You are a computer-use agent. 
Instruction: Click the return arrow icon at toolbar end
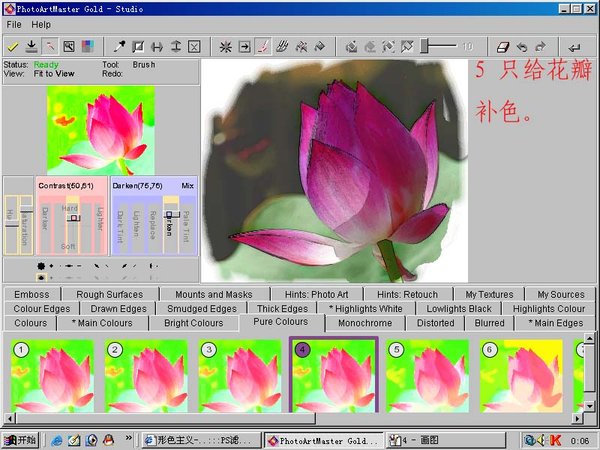pyautogui.click(x=574, y=46)
